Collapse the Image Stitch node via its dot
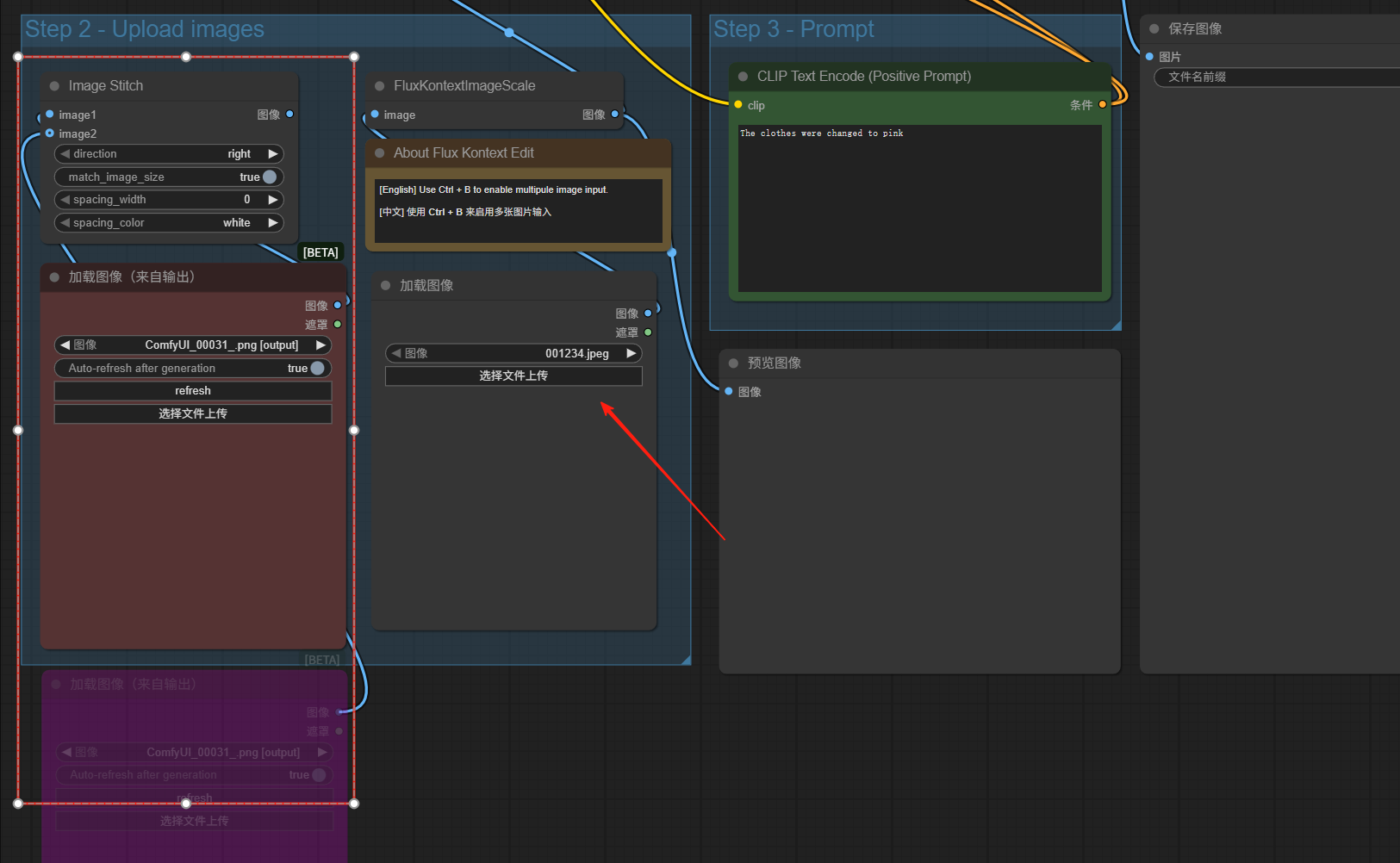Screen dimensions: 1400x863 coord(54,86)
